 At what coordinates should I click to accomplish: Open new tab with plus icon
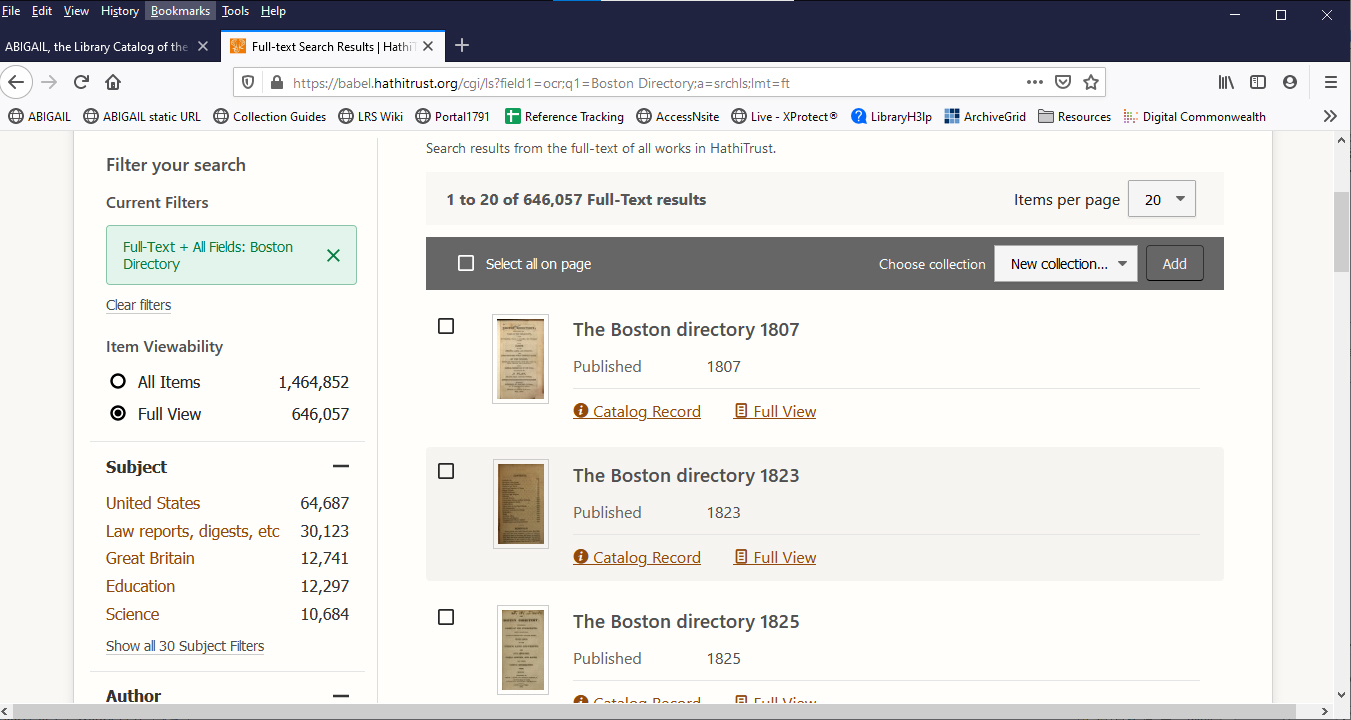coord(461,46)
